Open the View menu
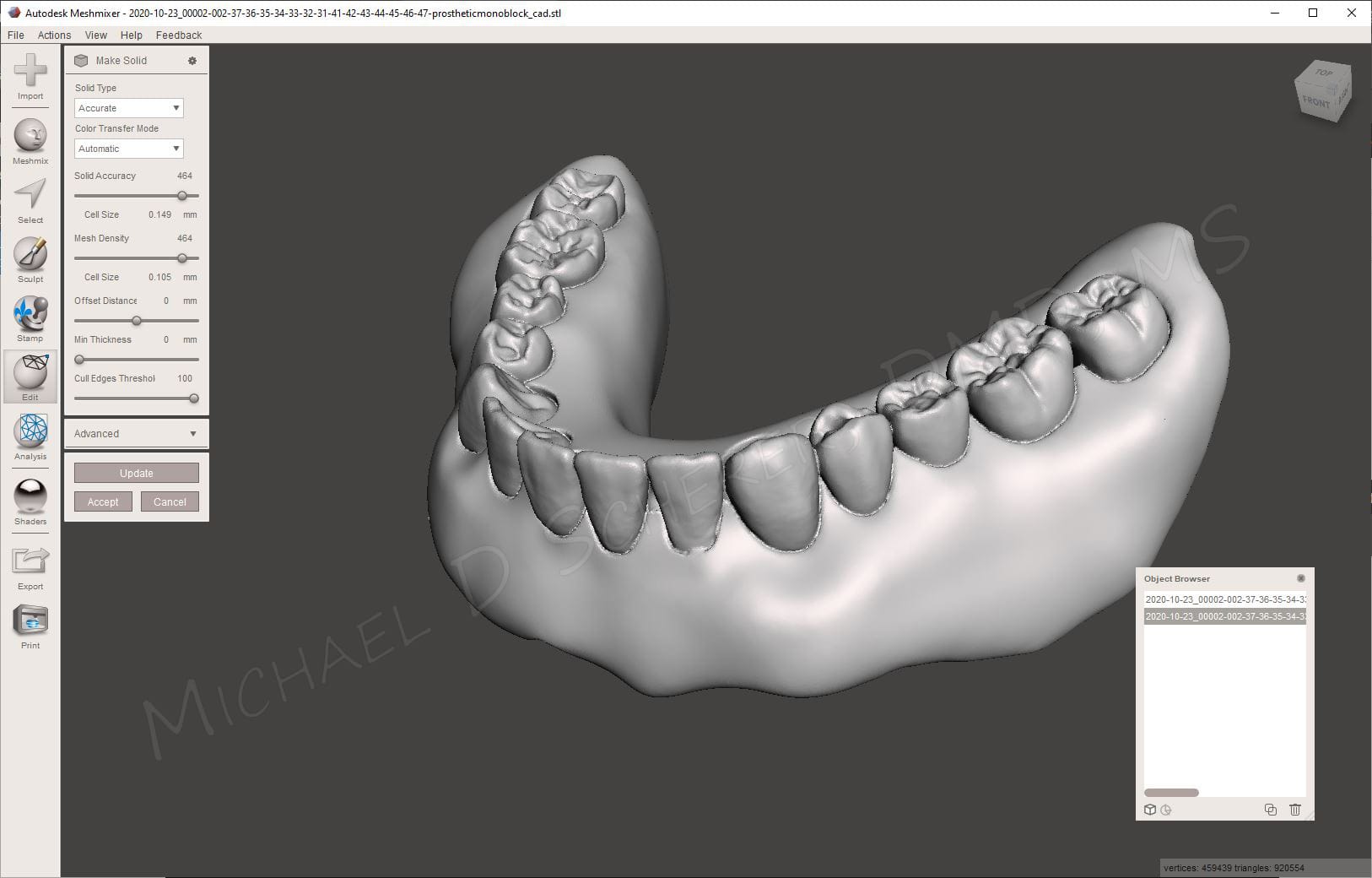1372x878 pixels. click(96, 35)
